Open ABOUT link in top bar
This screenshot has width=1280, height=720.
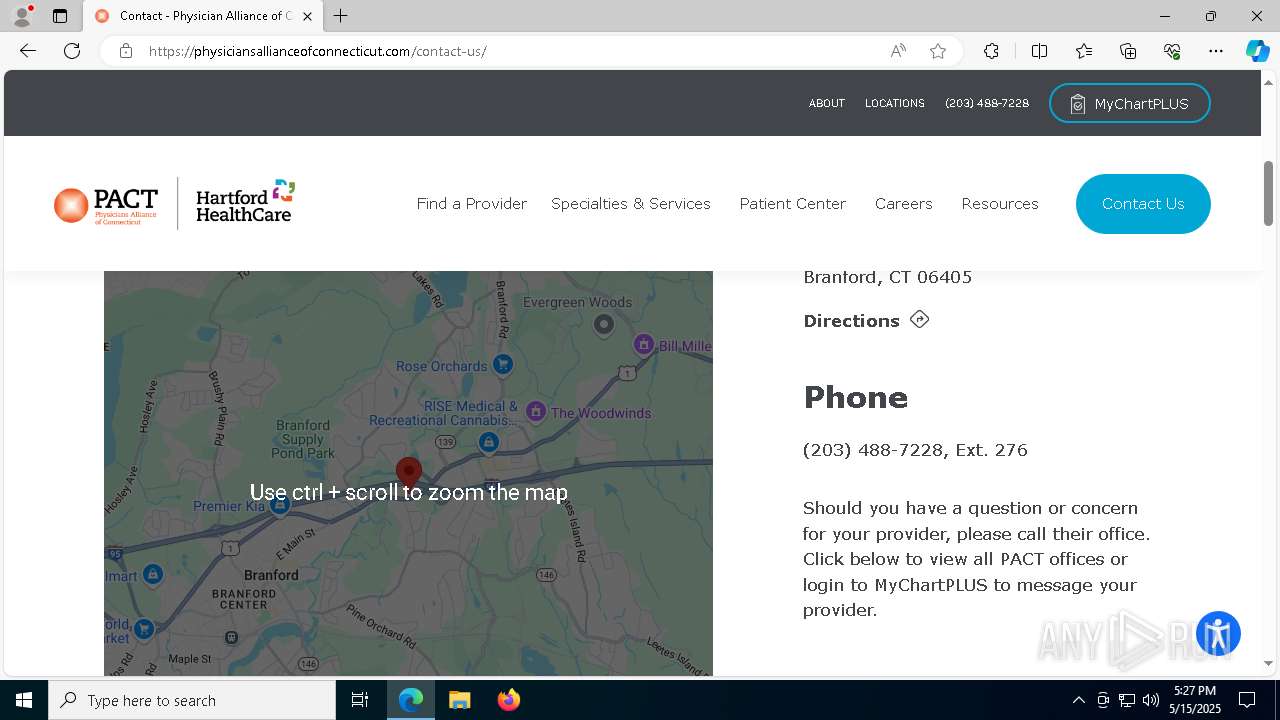point(827,103)
